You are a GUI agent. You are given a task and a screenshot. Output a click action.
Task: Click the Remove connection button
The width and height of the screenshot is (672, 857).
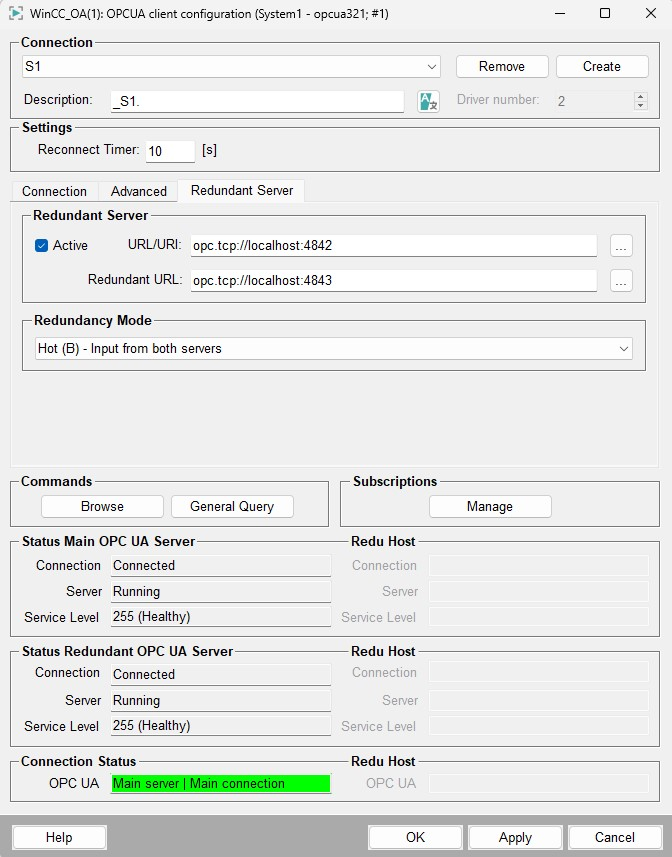click(502, 67)
